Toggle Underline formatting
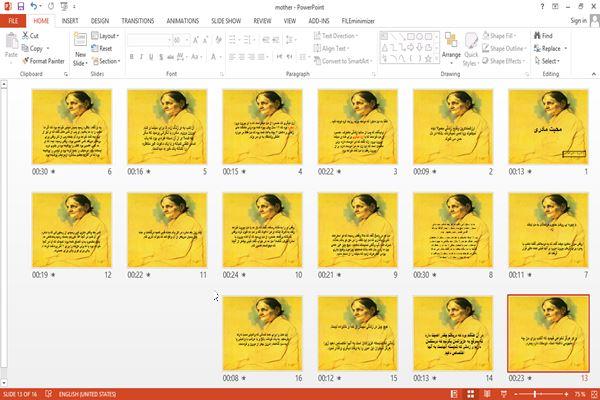The image size is (600, 400). (151, 57)
